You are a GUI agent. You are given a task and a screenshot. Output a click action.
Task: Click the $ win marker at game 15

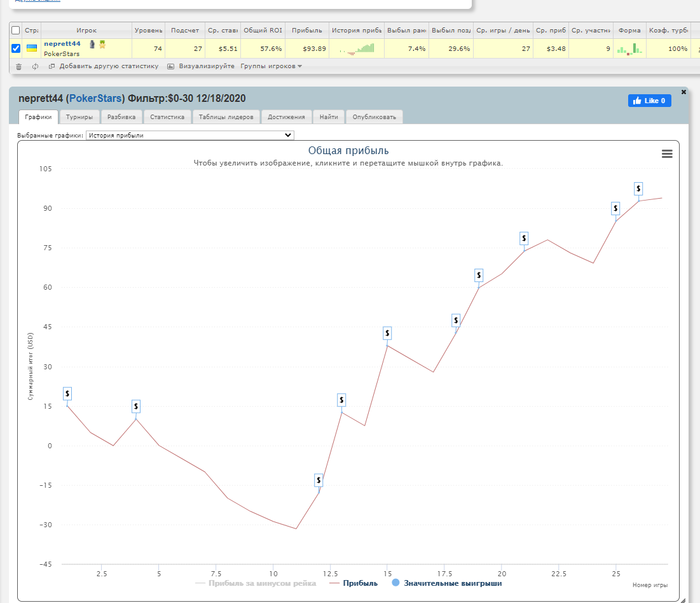pyautogui.click(x=388, y=333)
